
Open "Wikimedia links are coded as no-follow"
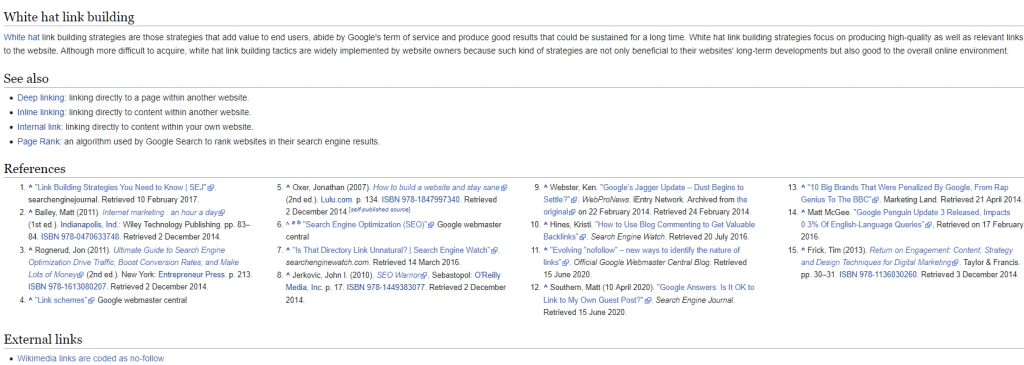91,358
